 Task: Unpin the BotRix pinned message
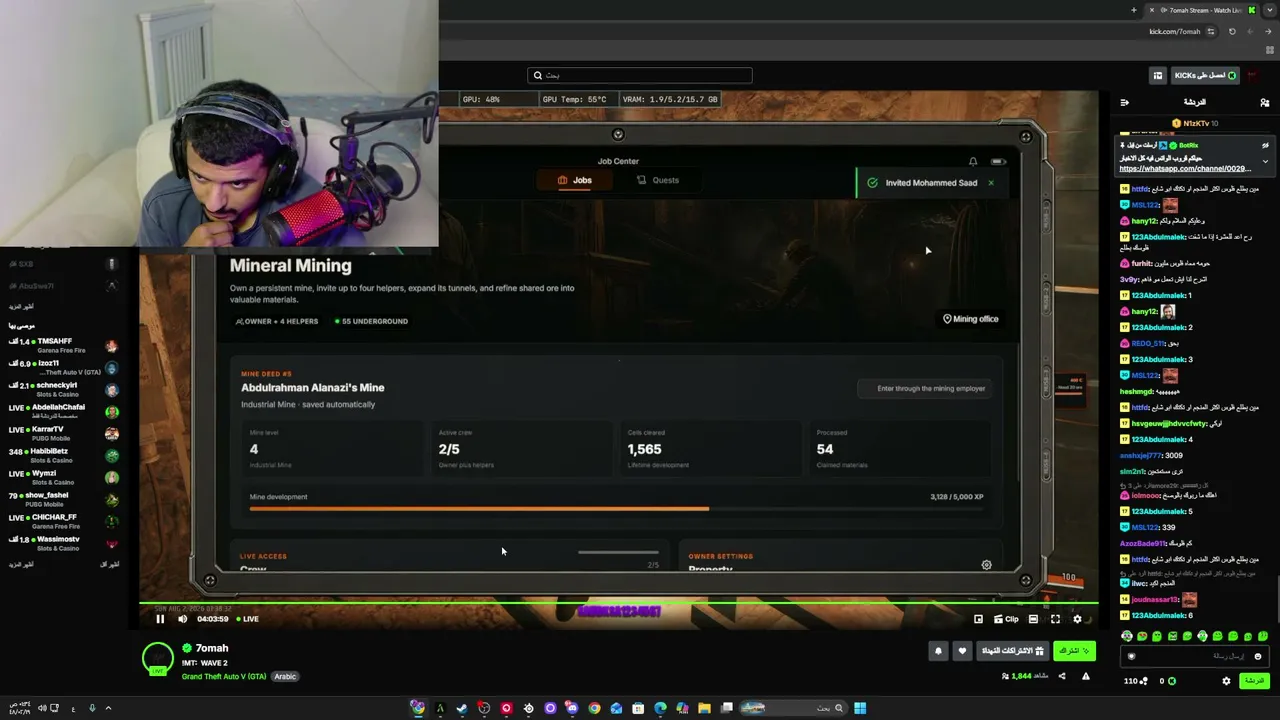coord(1265,145)
